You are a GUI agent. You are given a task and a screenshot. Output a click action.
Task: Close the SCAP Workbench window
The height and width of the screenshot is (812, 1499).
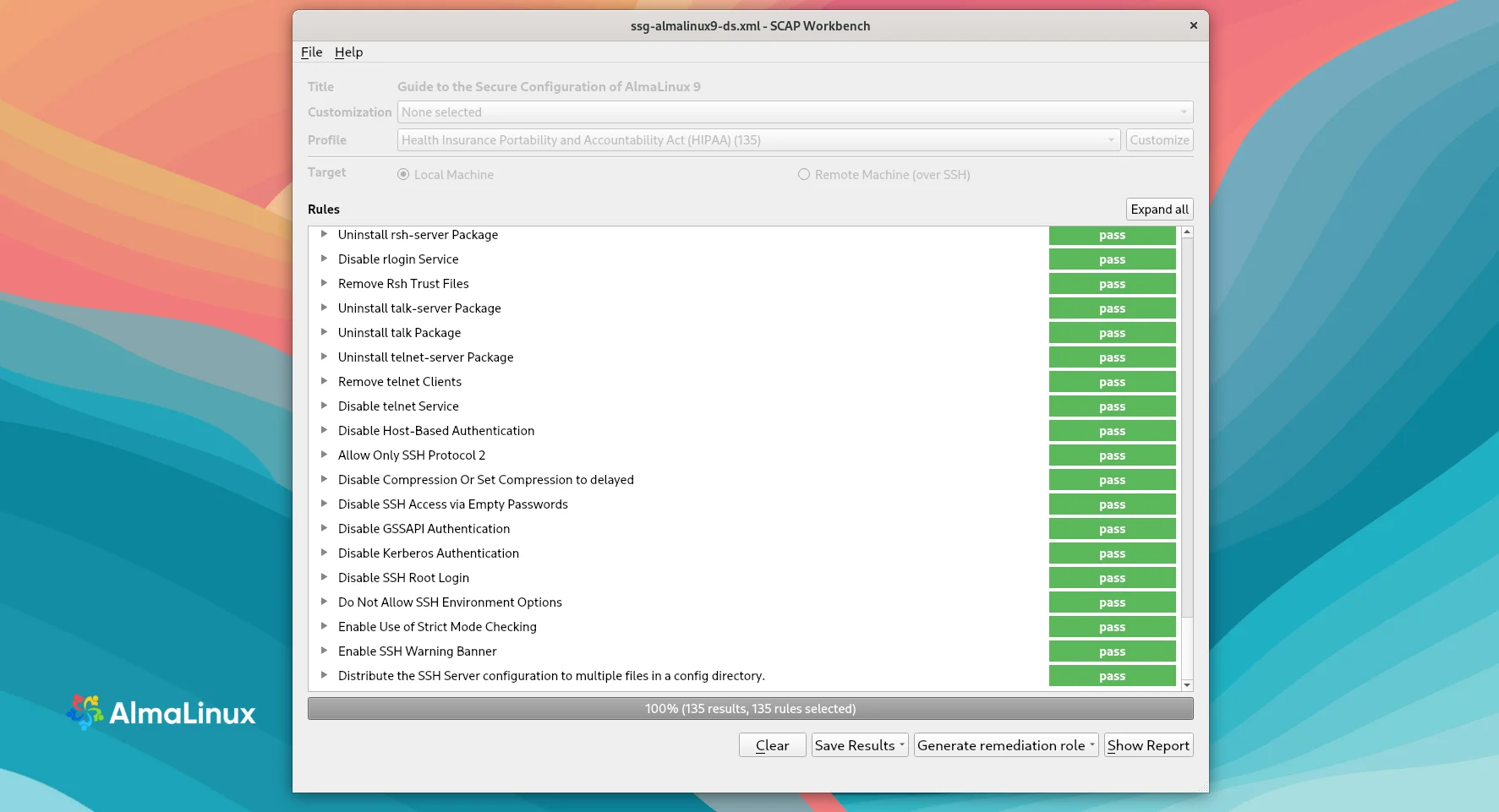1193,25
